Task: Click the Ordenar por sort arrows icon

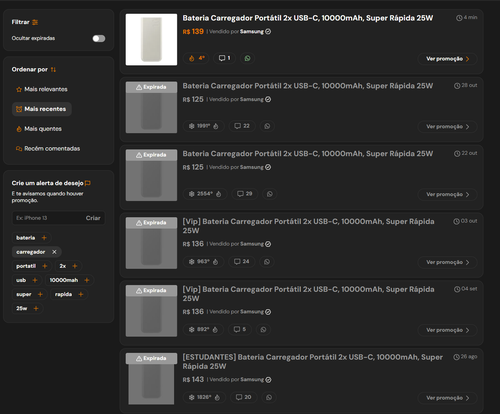Action: (x=53, y=70)
